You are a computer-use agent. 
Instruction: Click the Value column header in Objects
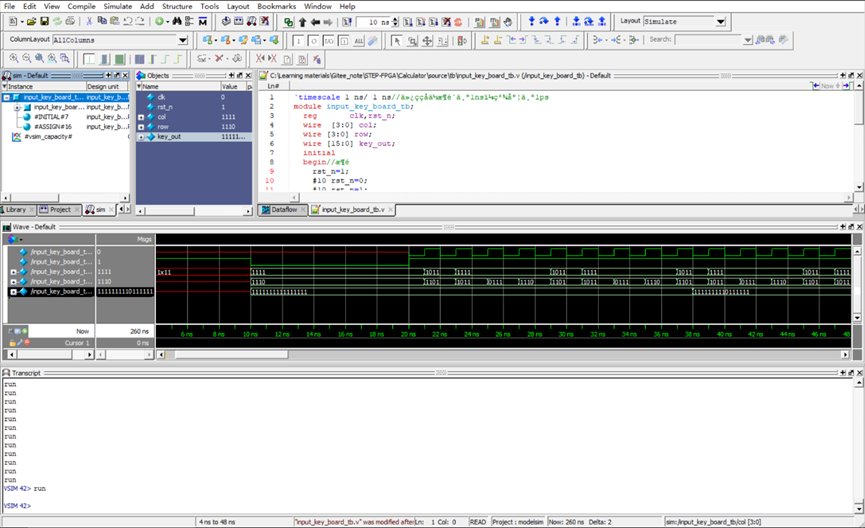coord(232,87)
